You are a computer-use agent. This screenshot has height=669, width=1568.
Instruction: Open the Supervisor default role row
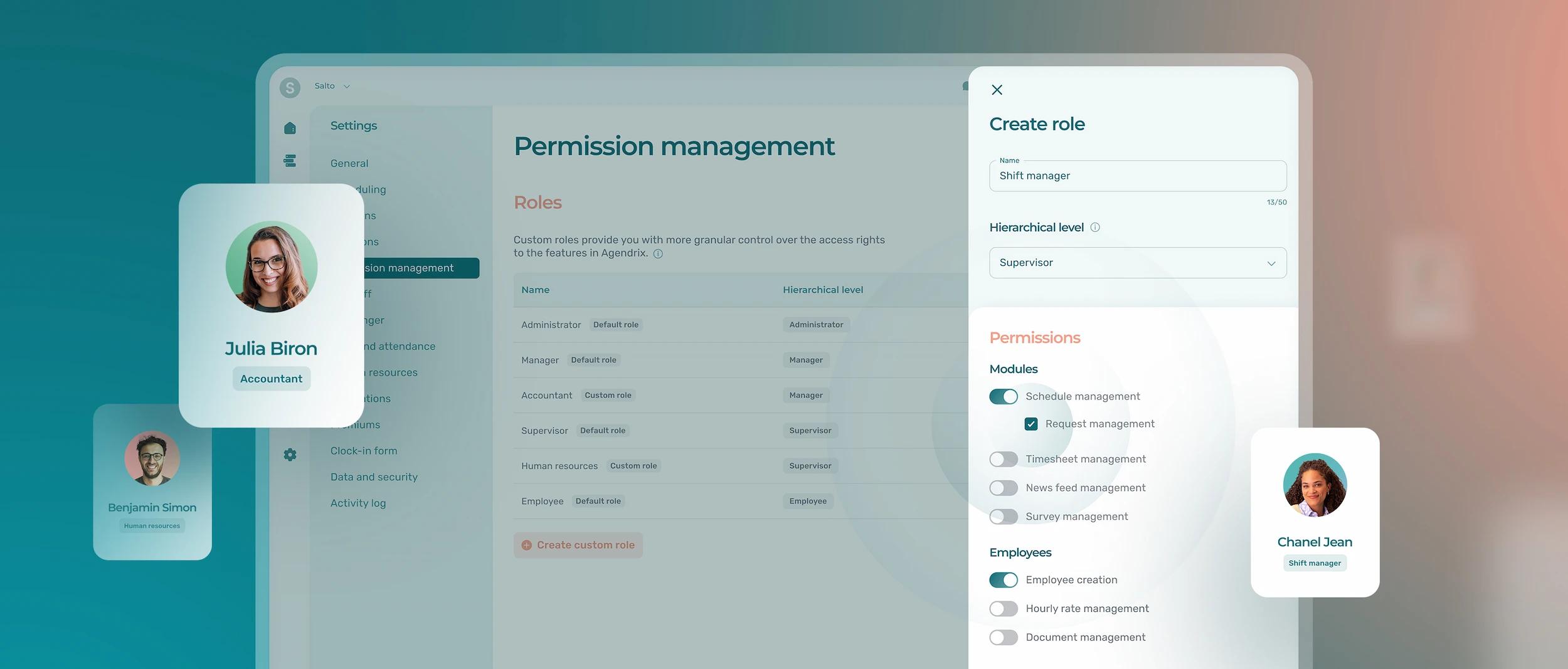[x=740, y=431]
